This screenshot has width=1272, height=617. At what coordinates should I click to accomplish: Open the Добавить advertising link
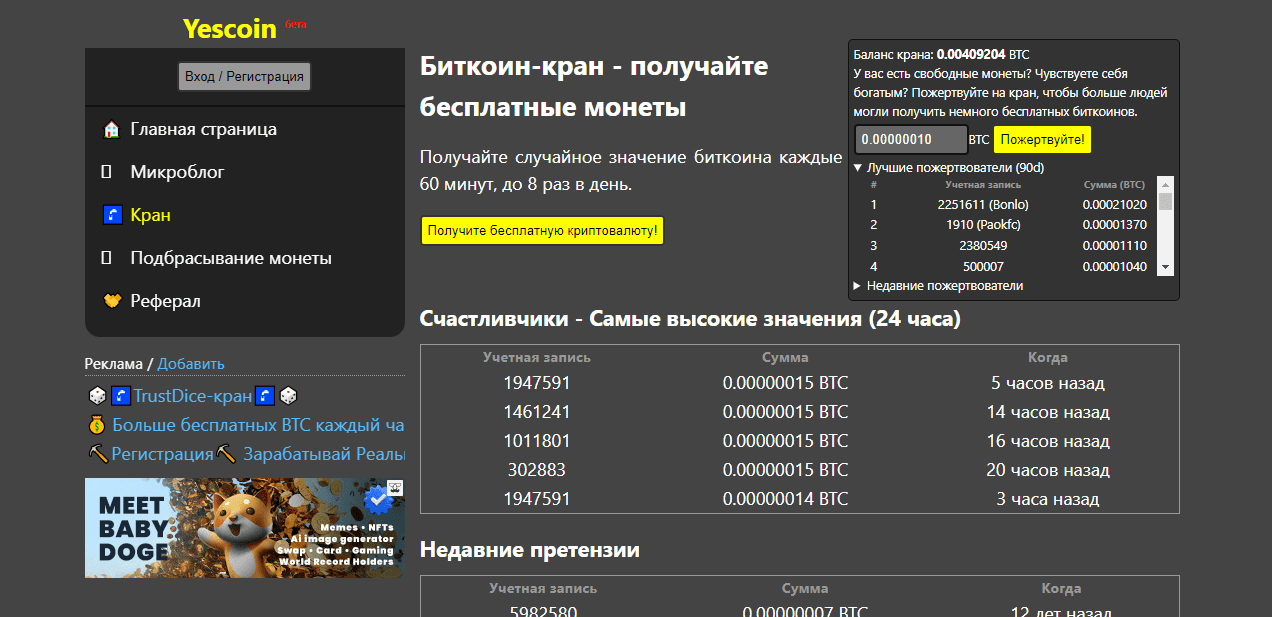pos(190,363)
